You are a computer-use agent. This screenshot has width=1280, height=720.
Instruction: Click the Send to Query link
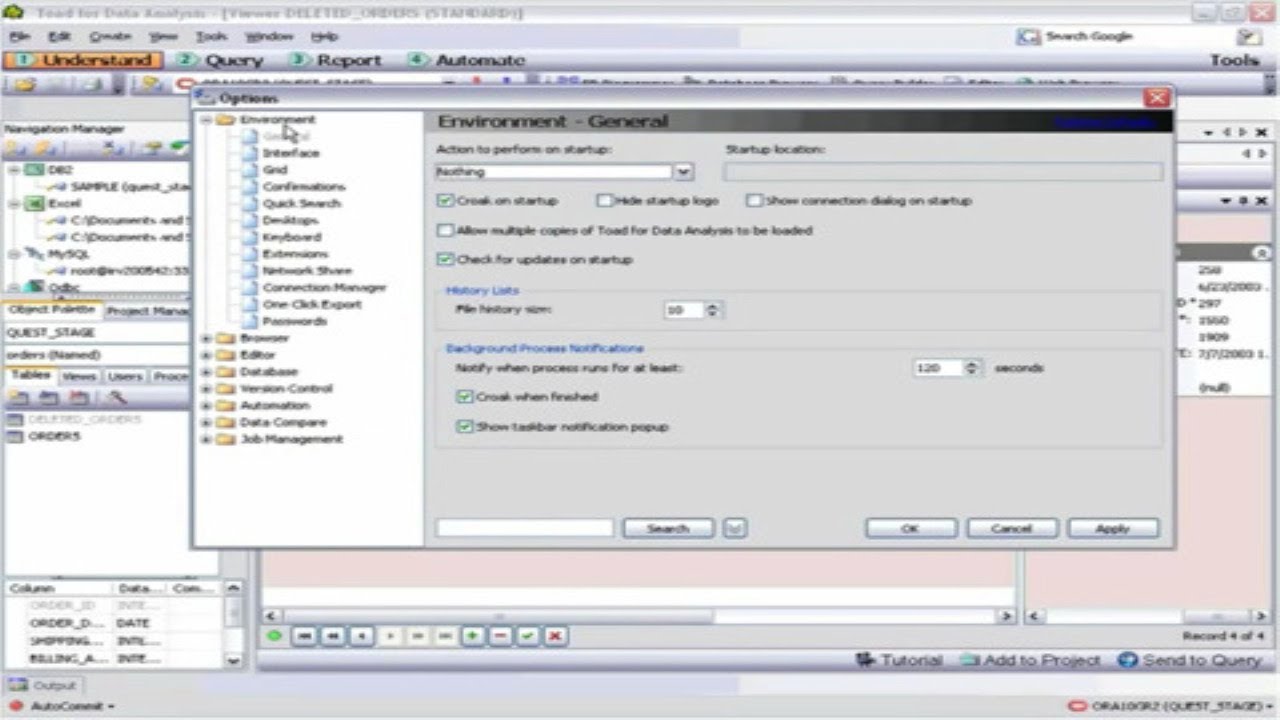[x=1201, y=660]
